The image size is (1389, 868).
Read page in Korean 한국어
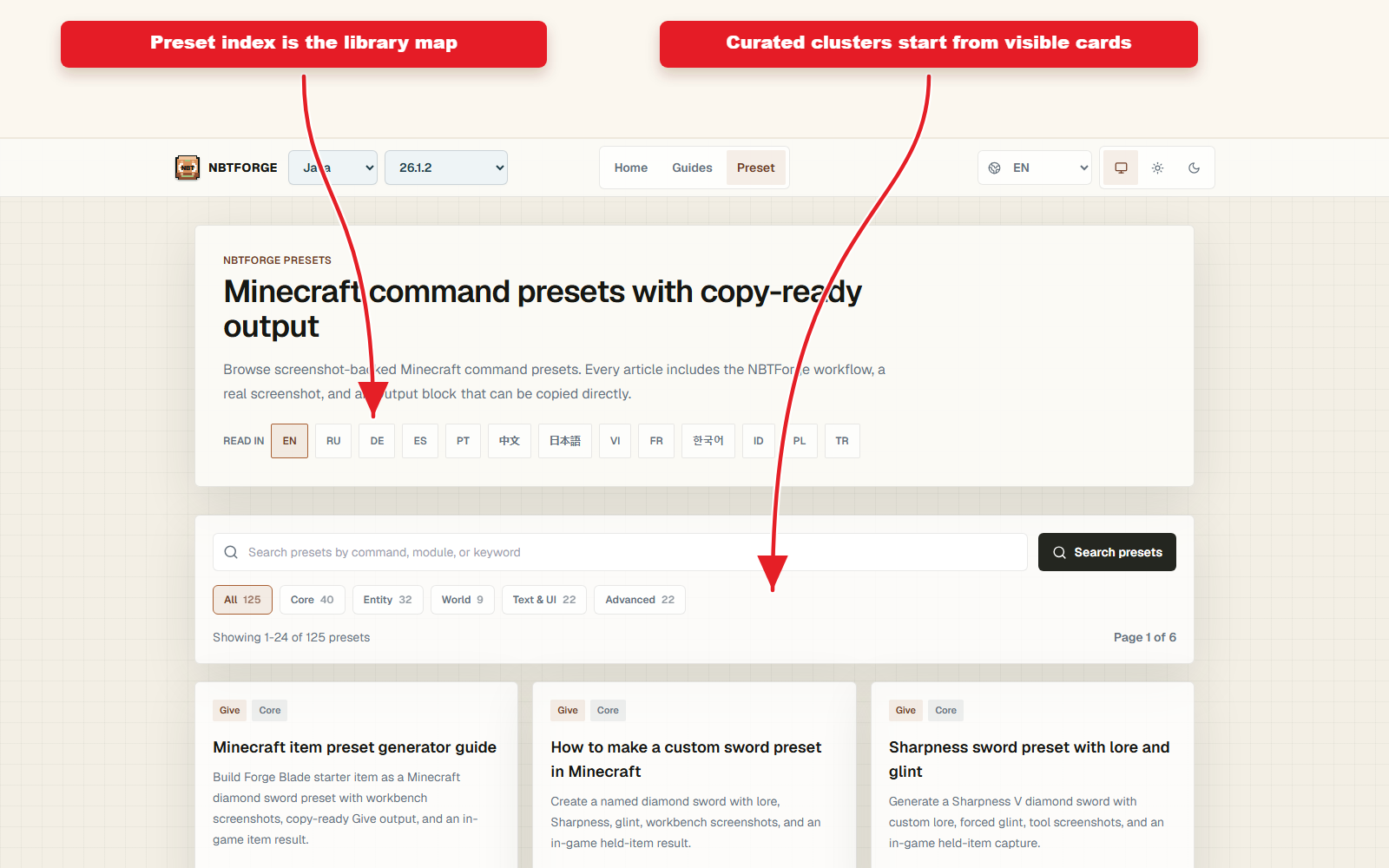coord(708,441)
